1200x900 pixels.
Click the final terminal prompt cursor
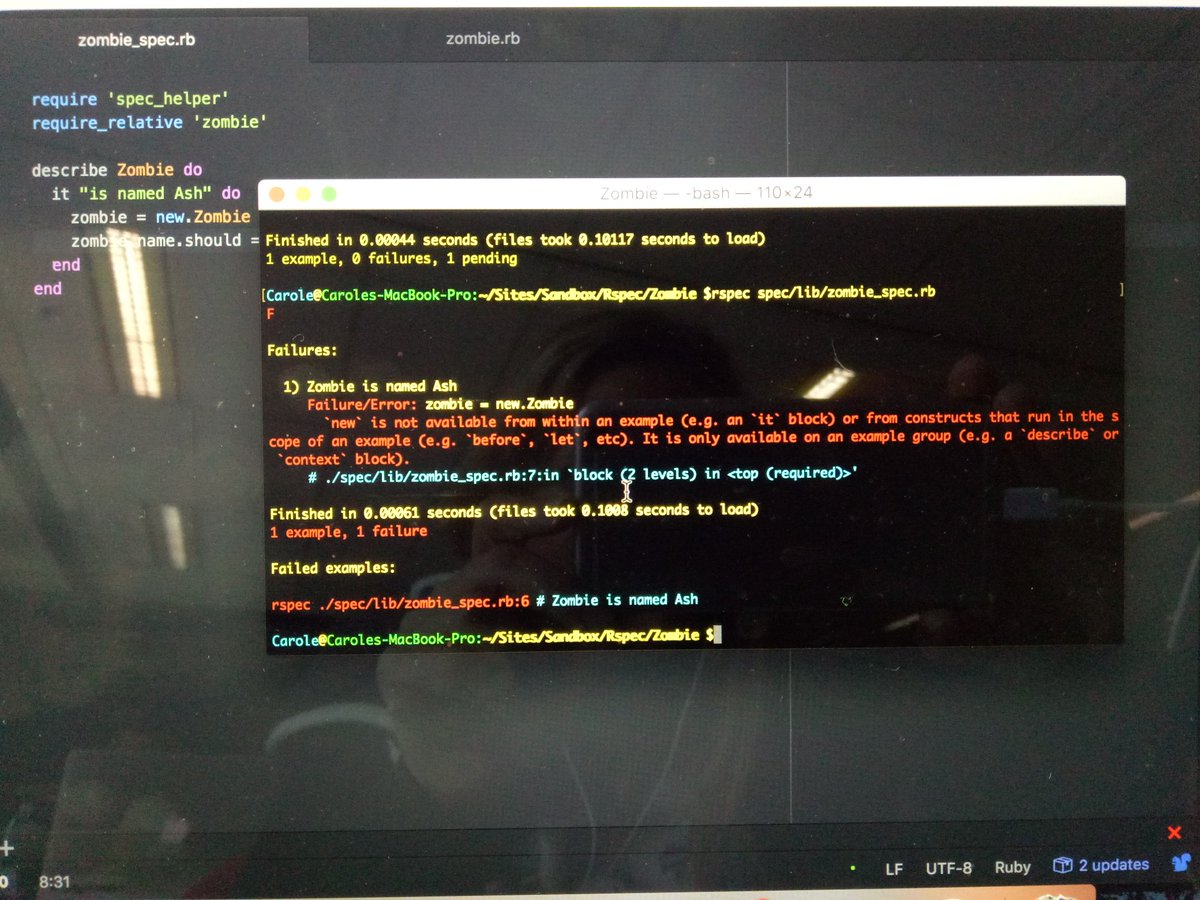716,635
